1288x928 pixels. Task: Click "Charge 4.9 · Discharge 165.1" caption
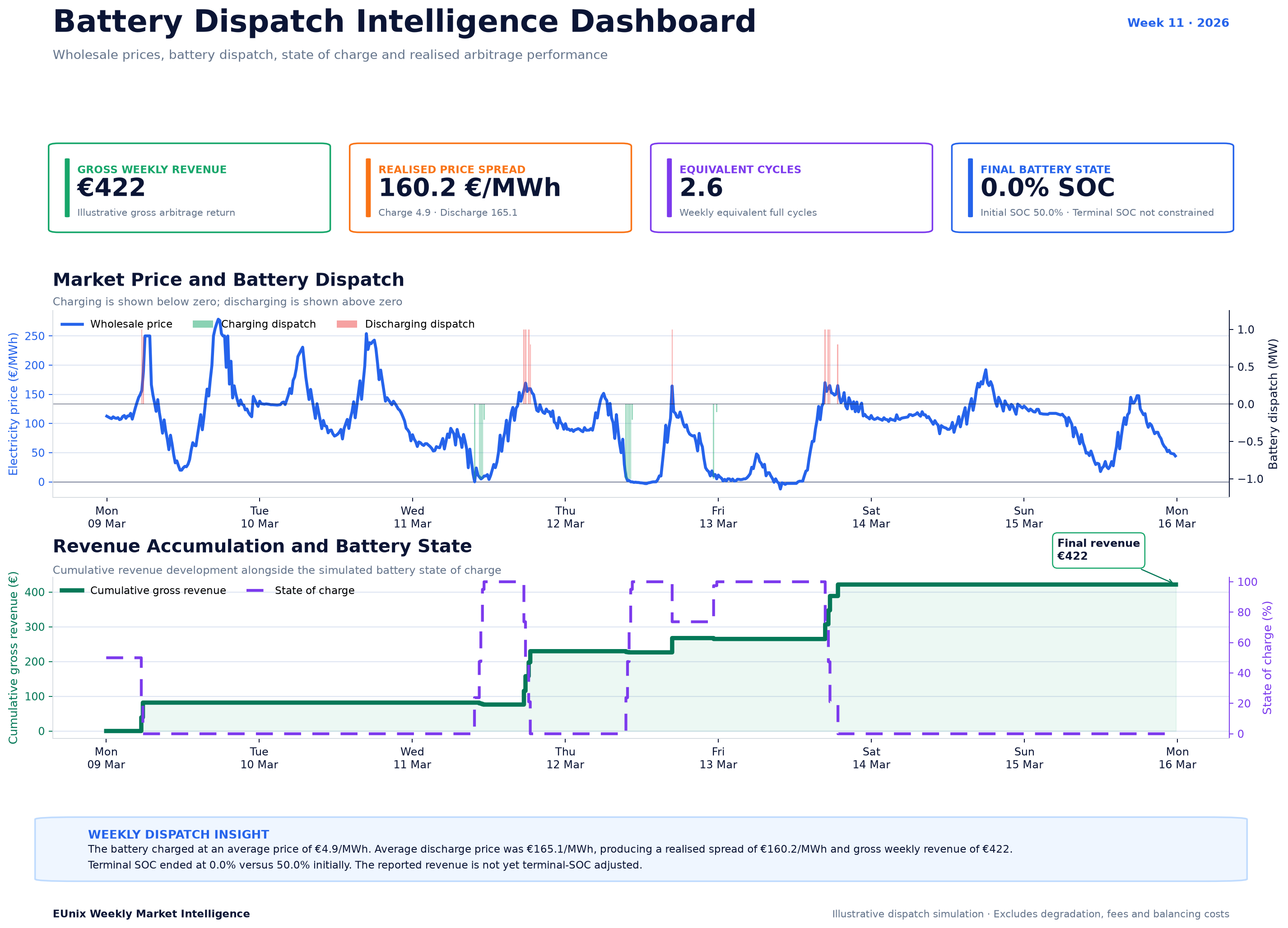pyautogui.click(x=448, y=213)
